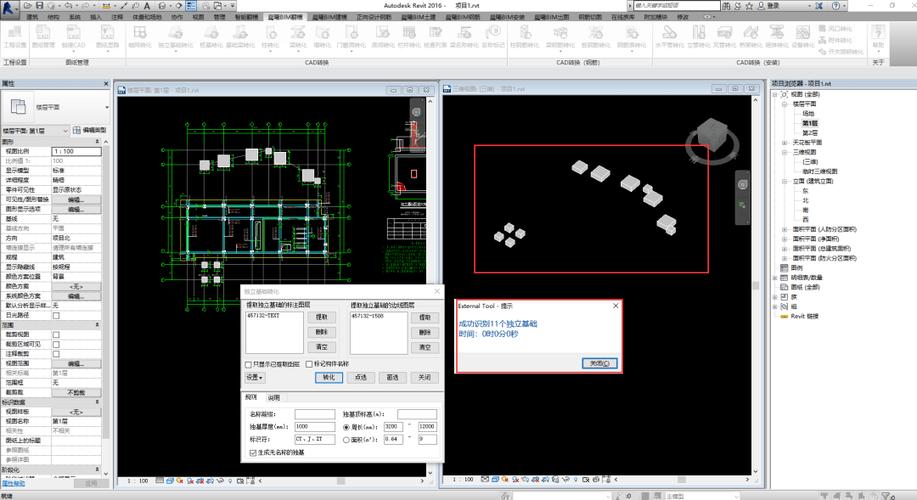Toggle 注释裁剪 checkbox in properties
Viewport: 917px width, 500px height.
click(56, 354)
